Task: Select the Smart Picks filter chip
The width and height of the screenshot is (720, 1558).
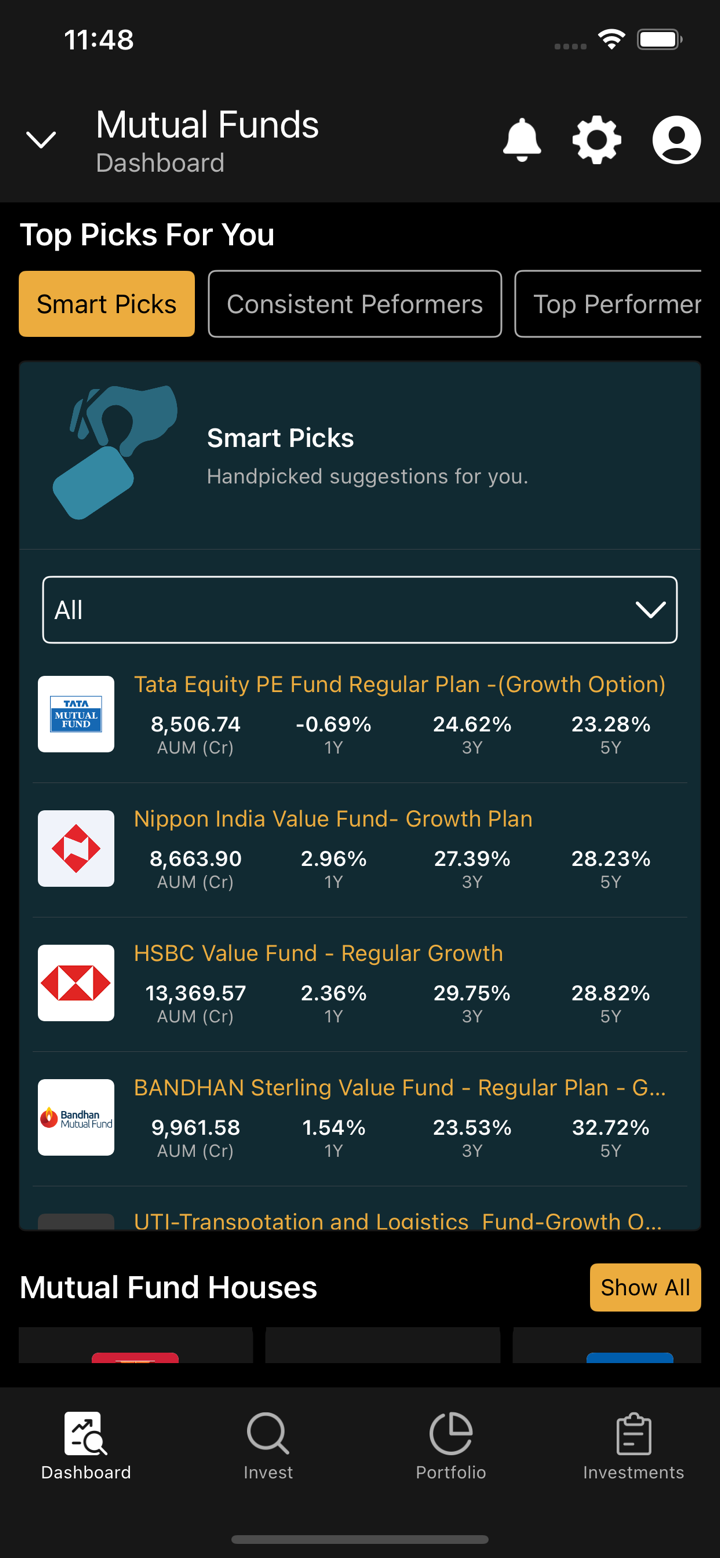Action: 107,304
